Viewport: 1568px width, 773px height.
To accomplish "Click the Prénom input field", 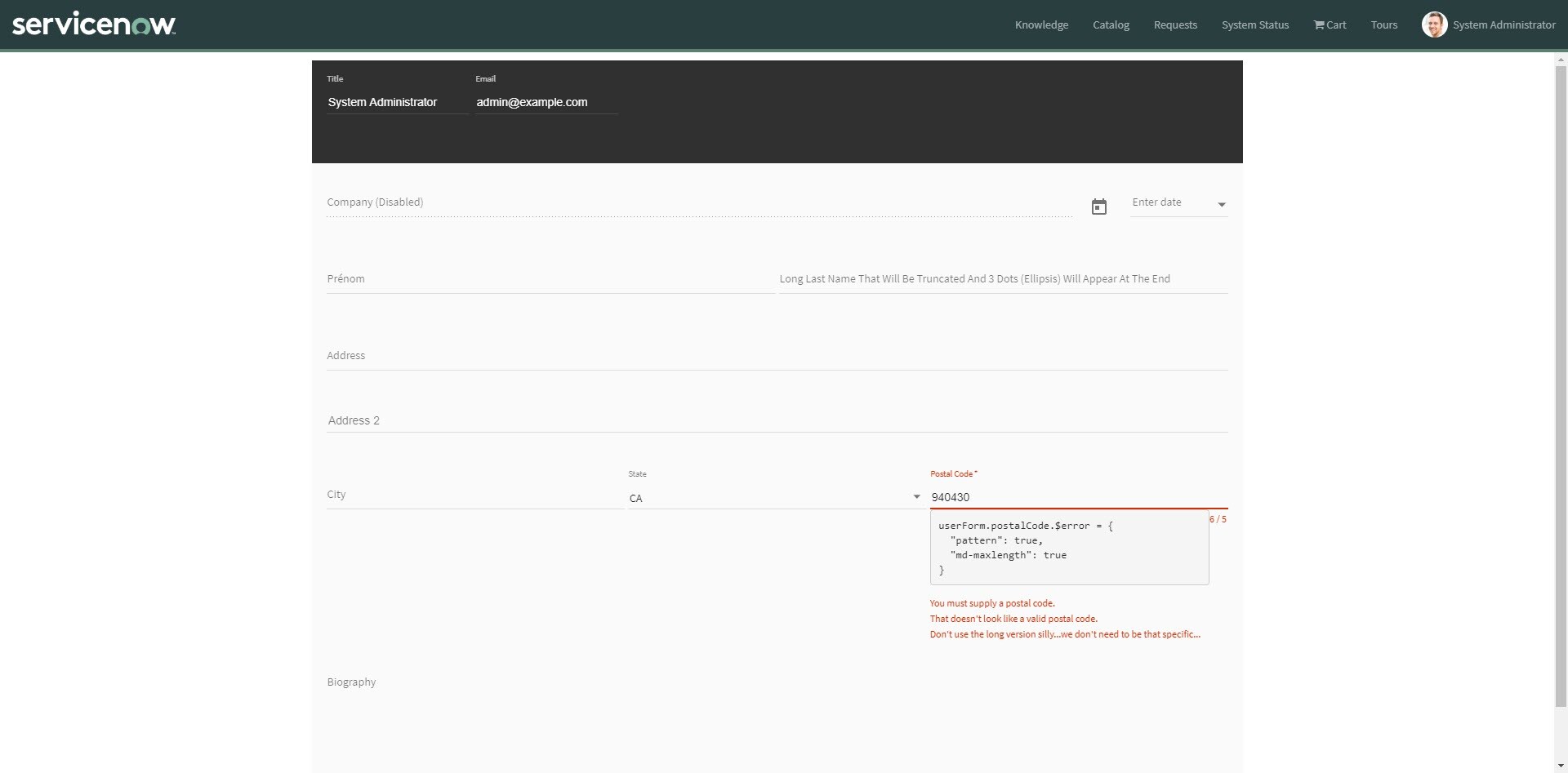I will pos(550,279).
